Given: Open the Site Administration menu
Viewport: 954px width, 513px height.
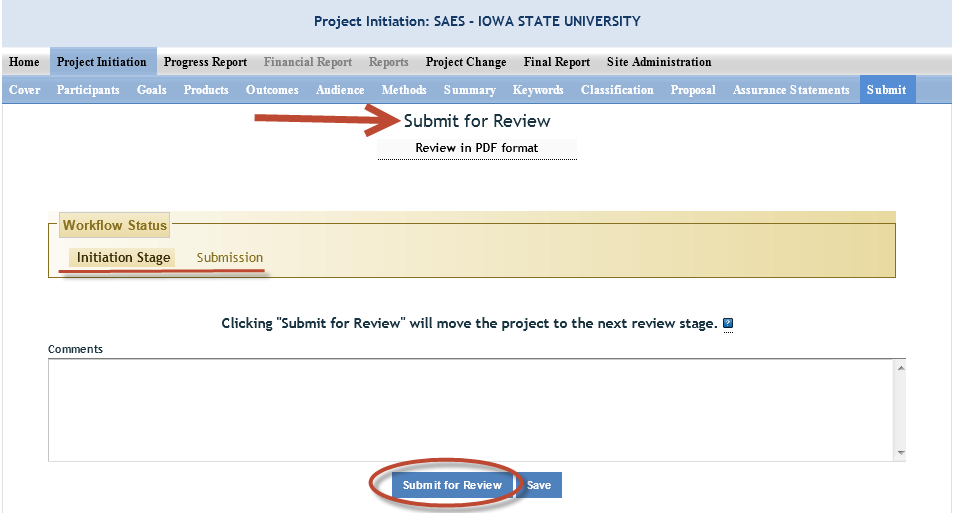Looking at the screenshot, I should [659, 62].
